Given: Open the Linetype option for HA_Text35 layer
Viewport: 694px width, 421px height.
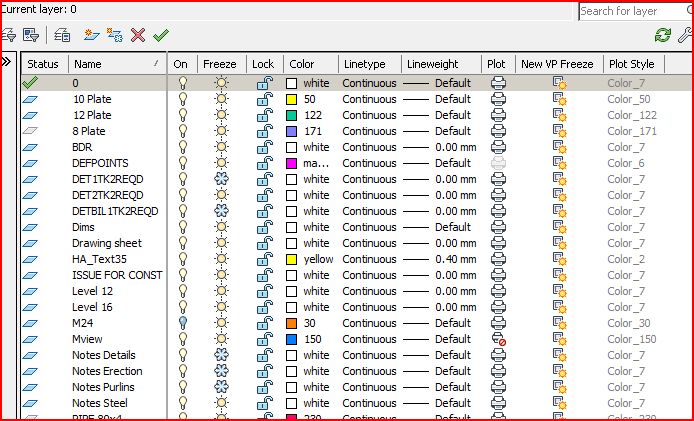Looking at the screenshot, I should tap(369, 259).
